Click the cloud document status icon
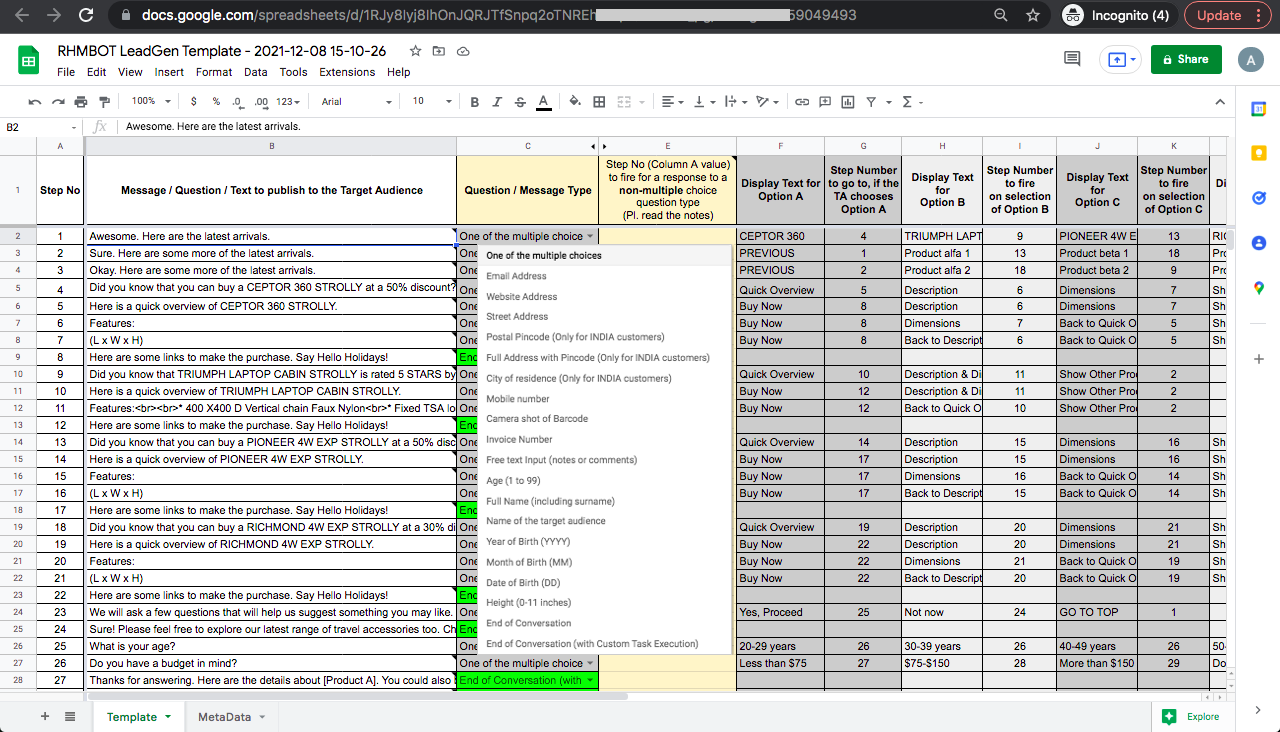The image size is (1280, 732). [463, 51]
